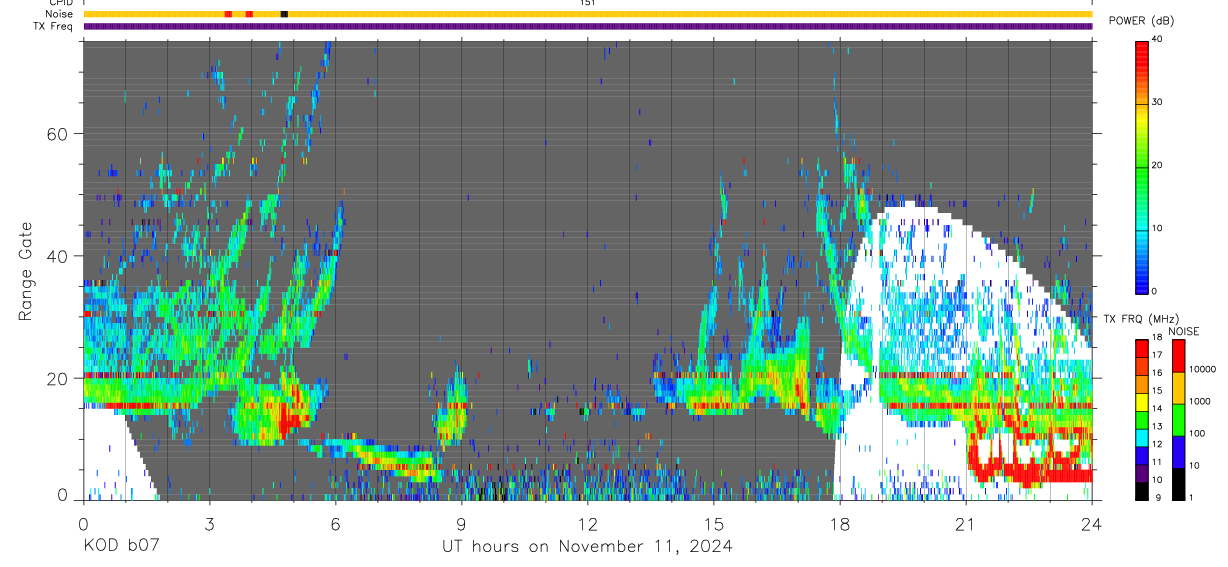Screen dimensions: 1228x567
Task: Click the '18' hour tick label
Action: pyautogui.click(x=839, y=523)
